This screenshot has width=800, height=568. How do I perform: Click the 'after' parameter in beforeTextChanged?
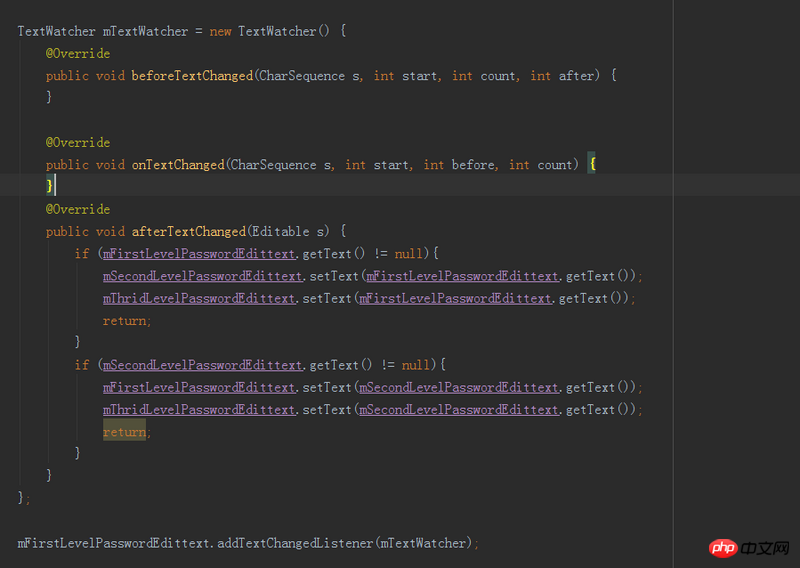pos(576,76)
